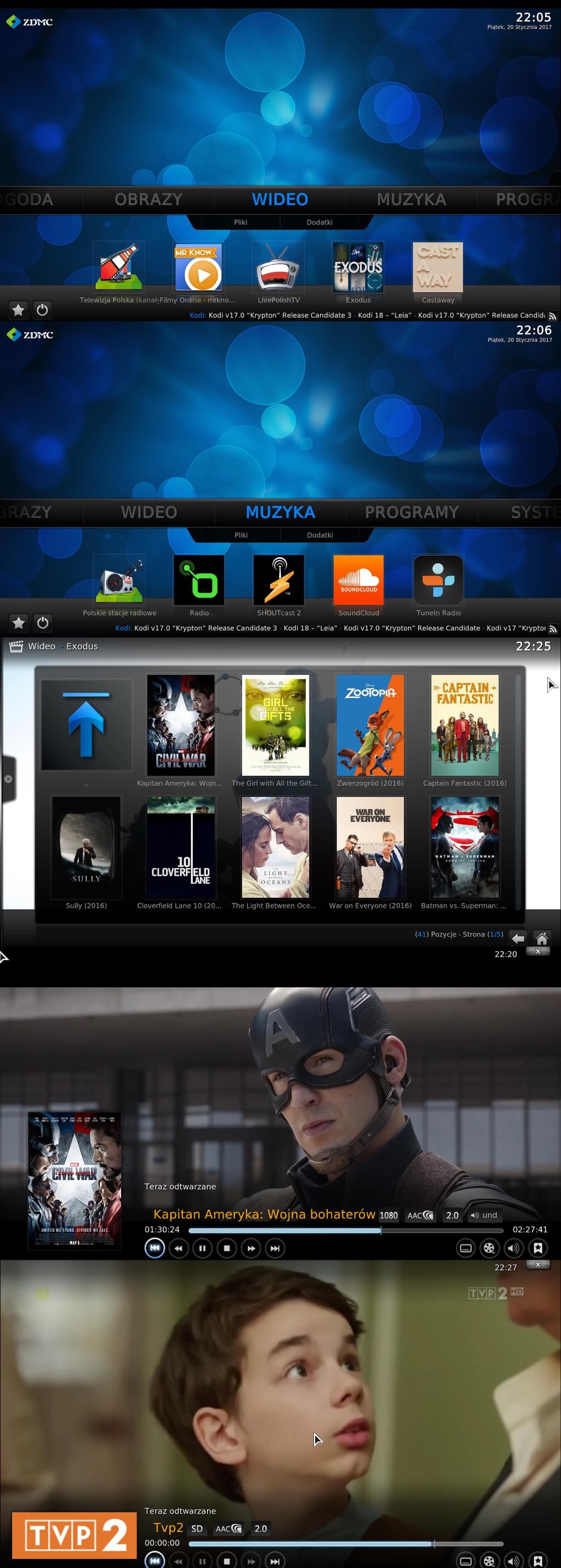
Task: Open the Exodus addon on WIDEO screen
Action: 358,268
